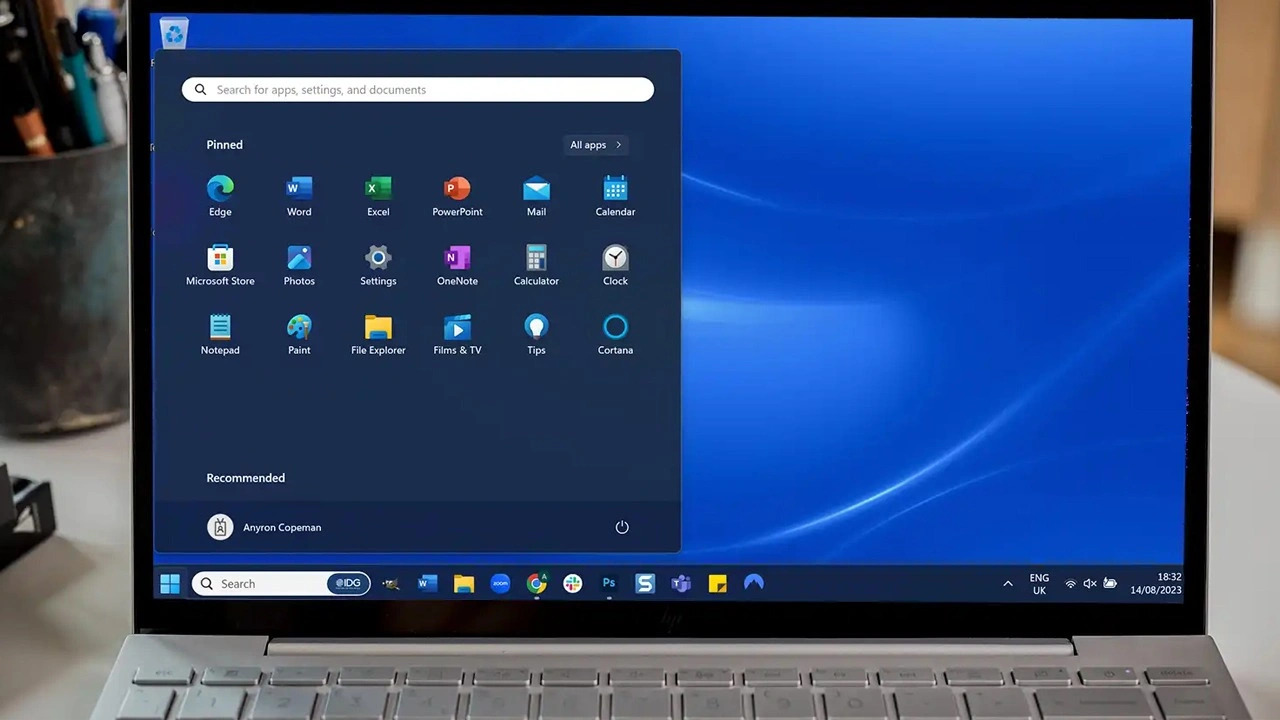Open Settings from pinned apps
Viewport: 1280px width, 720px height.
[x=378, y=265]
